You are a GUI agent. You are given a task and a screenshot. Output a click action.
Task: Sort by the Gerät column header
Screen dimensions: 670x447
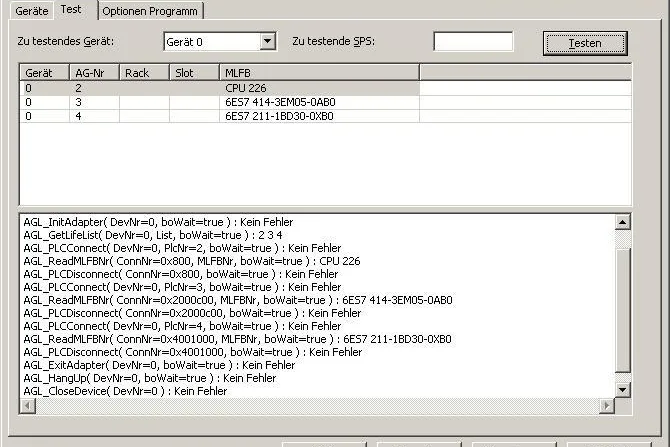(44, 73)
